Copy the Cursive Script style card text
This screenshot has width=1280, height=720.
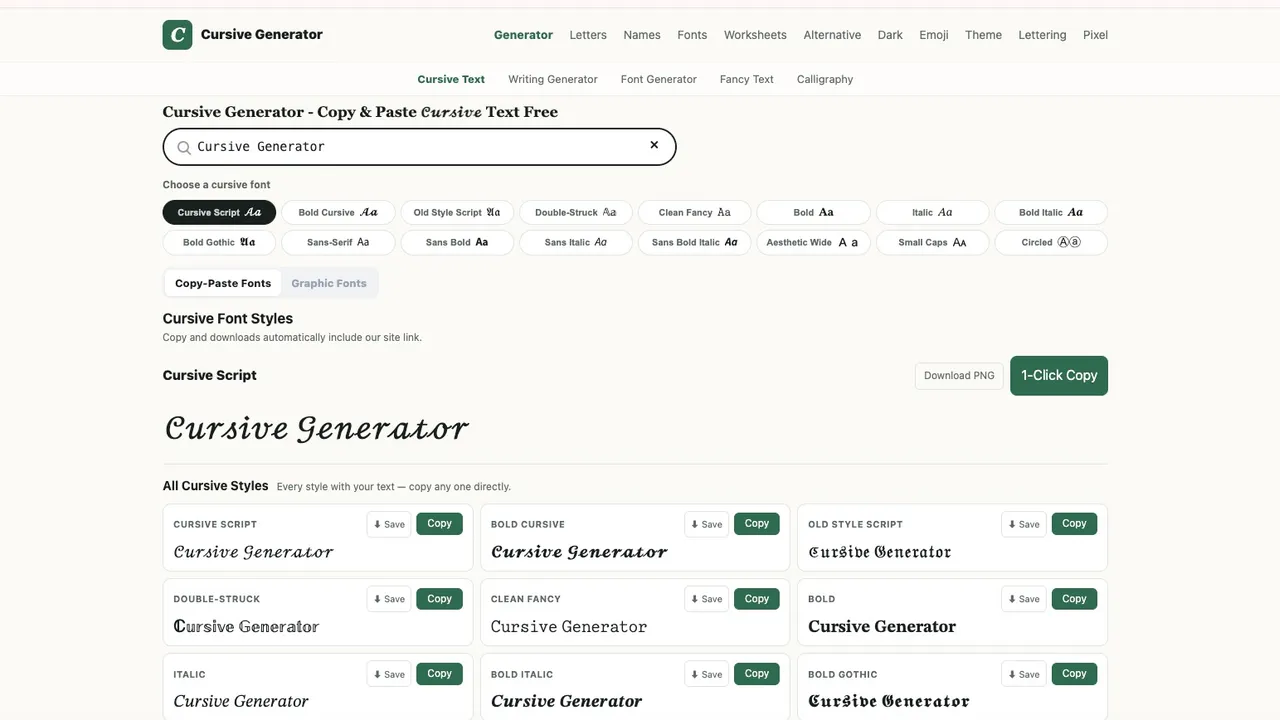coord(440,524)
